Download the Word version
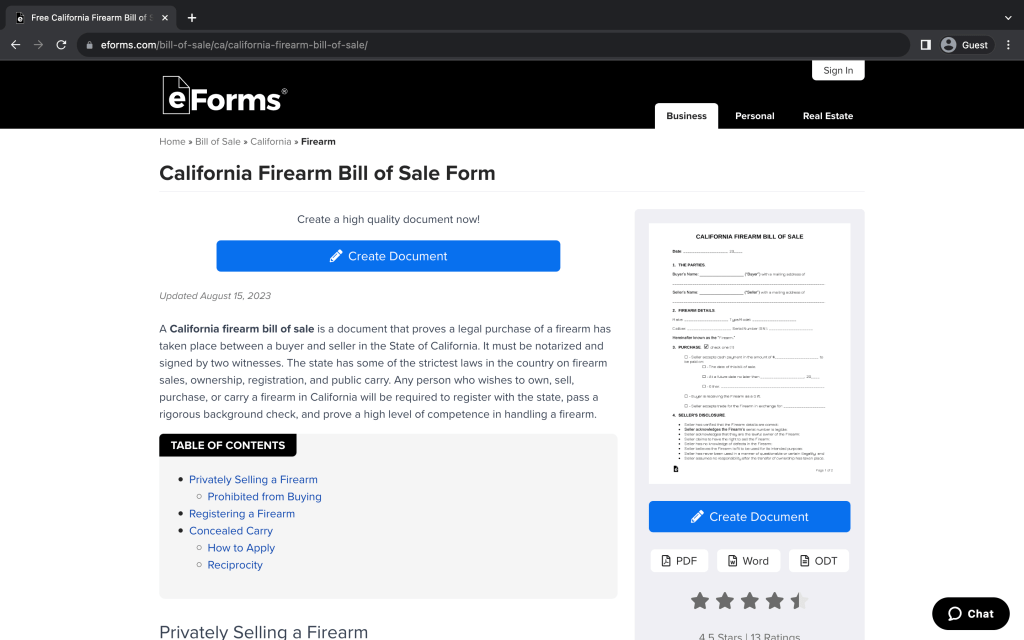 (748, 561)
